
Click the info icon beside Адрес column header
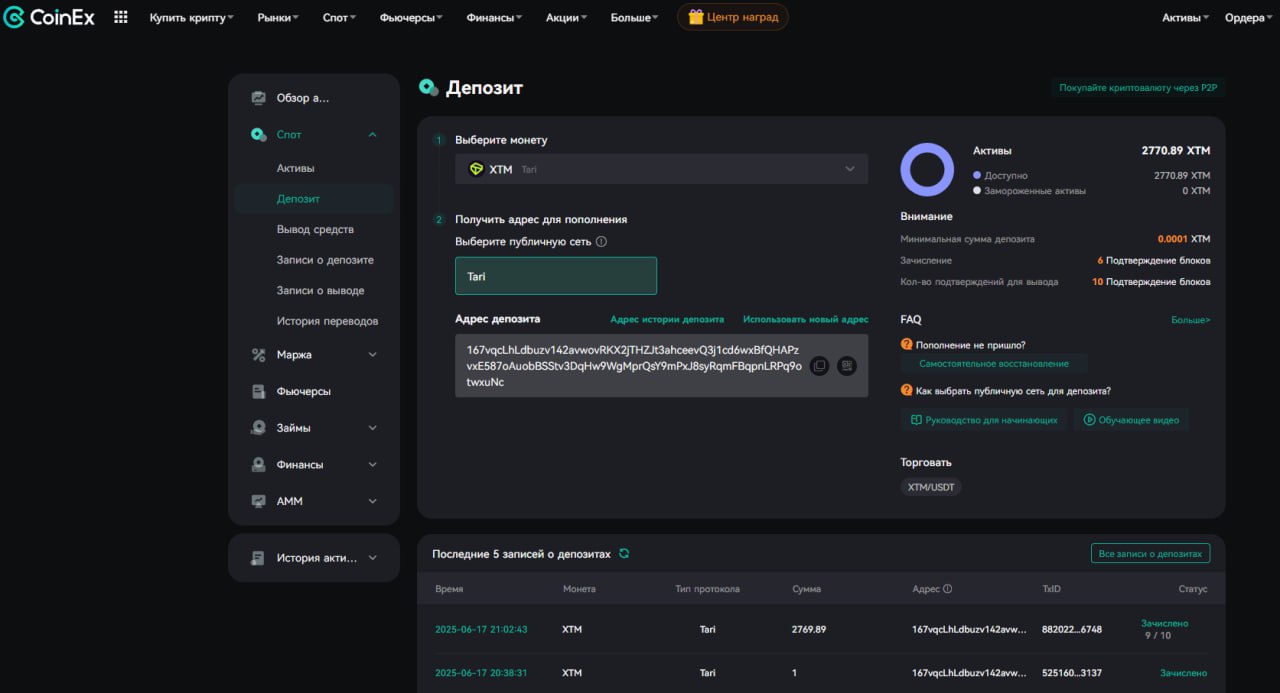[947, 589]
